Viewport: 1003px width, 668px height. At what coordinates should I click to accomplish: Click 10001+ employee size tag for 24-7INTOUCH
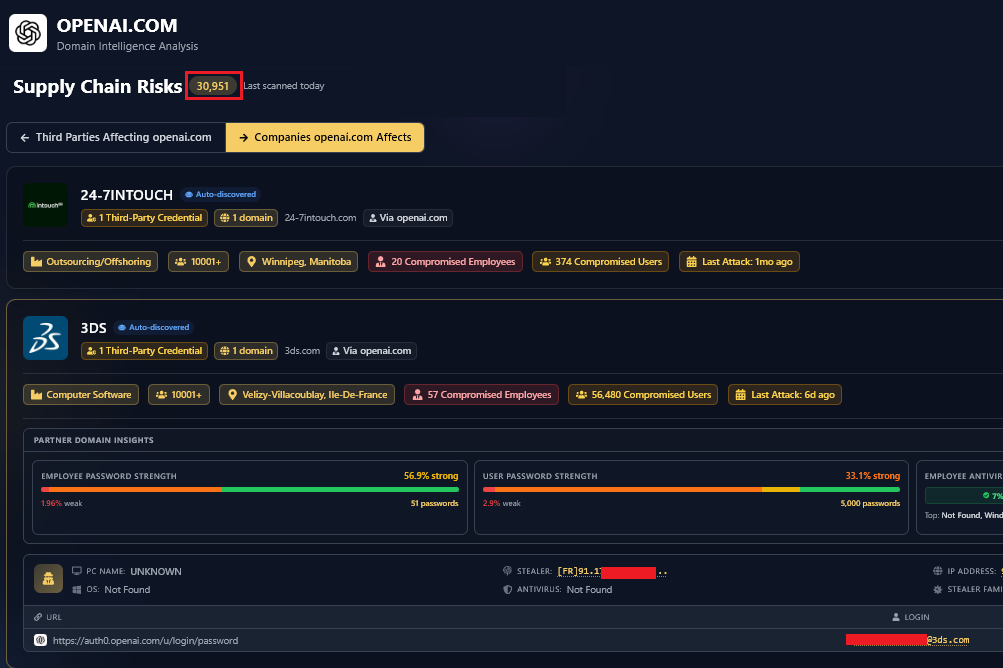198,262
